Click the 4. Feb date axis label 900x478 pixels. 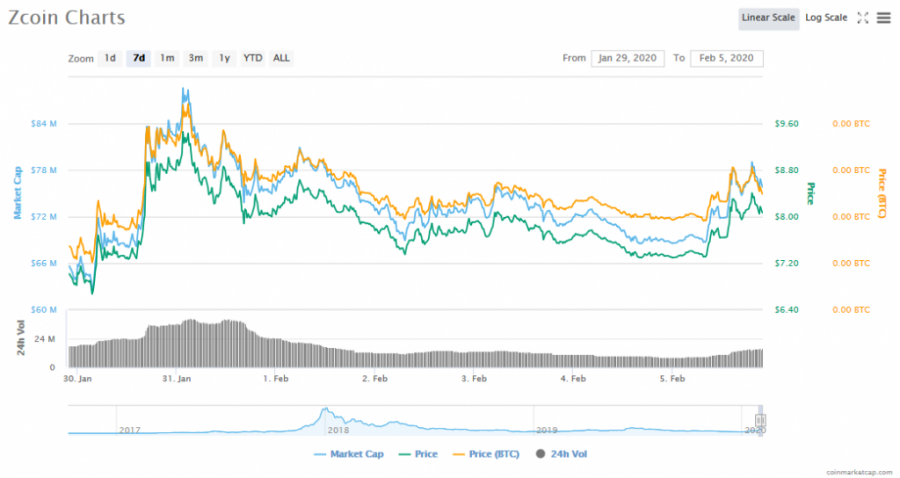click(573, 379)
